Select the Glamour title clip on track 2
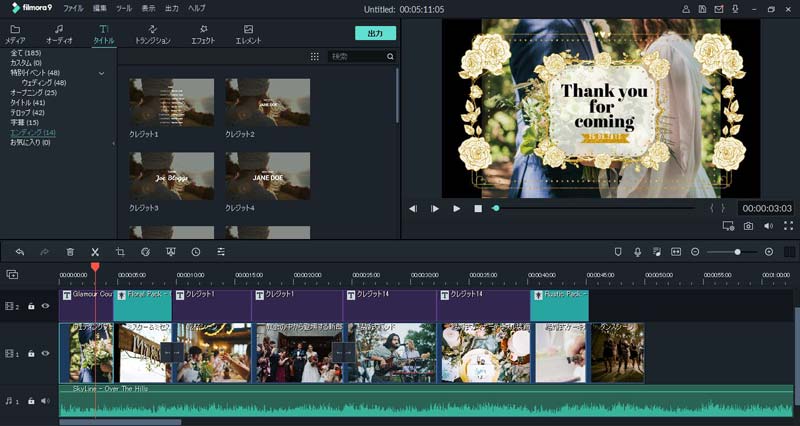The height and width of the screenshot is (426, 800). click(86, 306)
